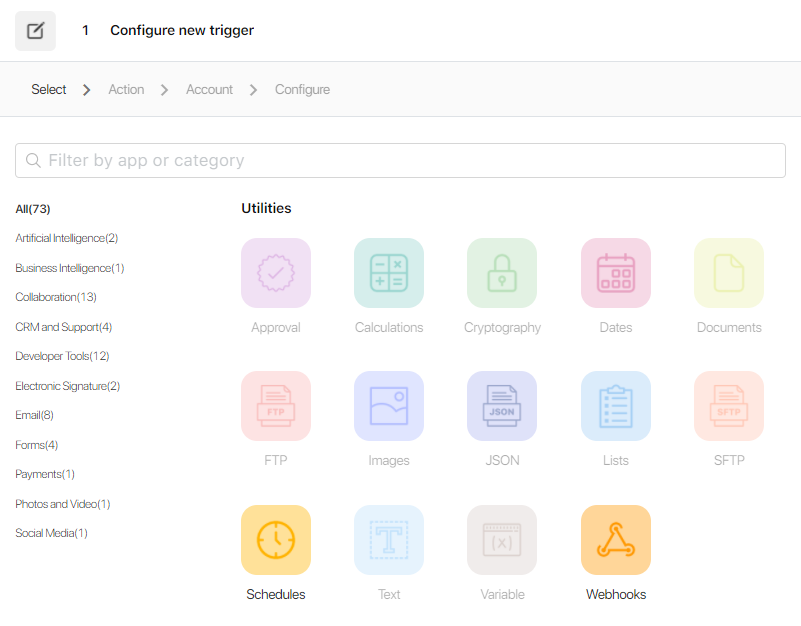Select the FTP utility icon
The width and height of the screenshot is (801, 626).
click(276, 406)
